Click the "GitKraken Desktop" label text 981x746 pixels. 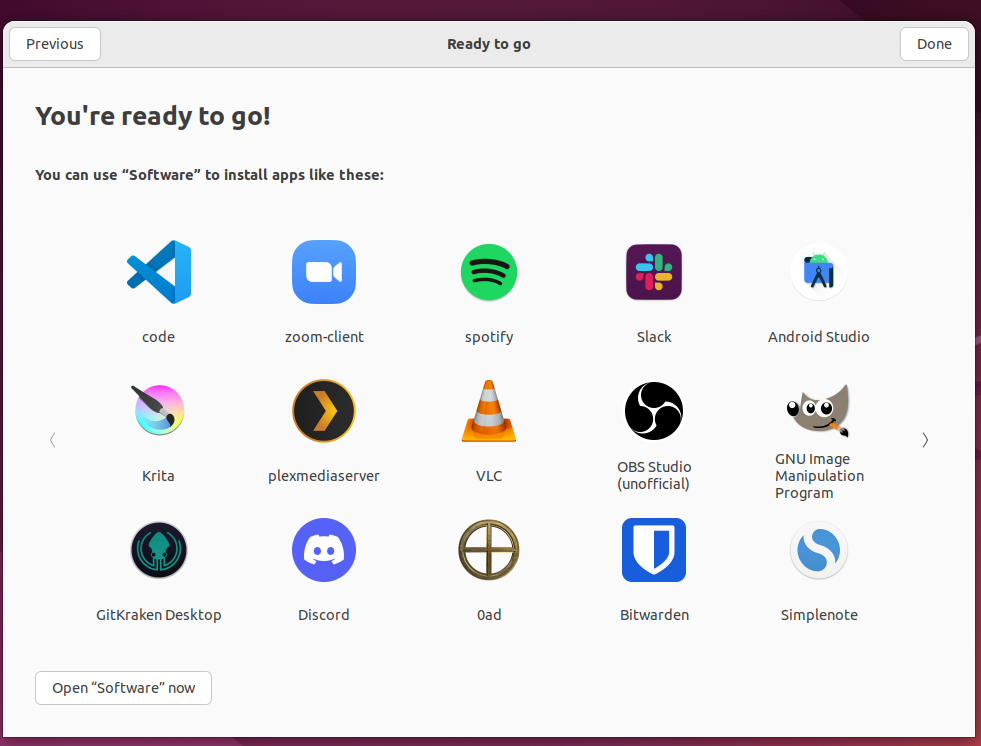tap(159, 615)
